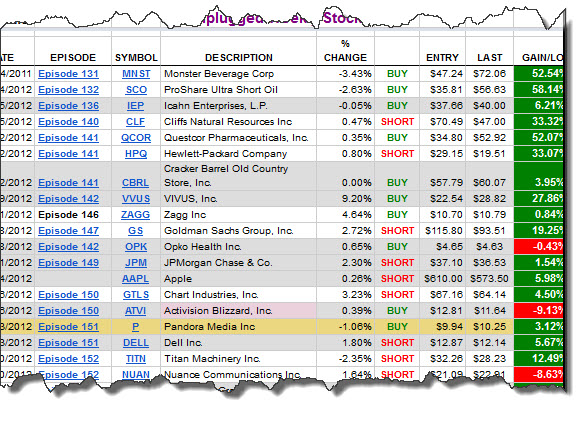This screenshot has height=421, width=587.
Task: Click the QCOR ticker symbol link
Action: point(136,138)
